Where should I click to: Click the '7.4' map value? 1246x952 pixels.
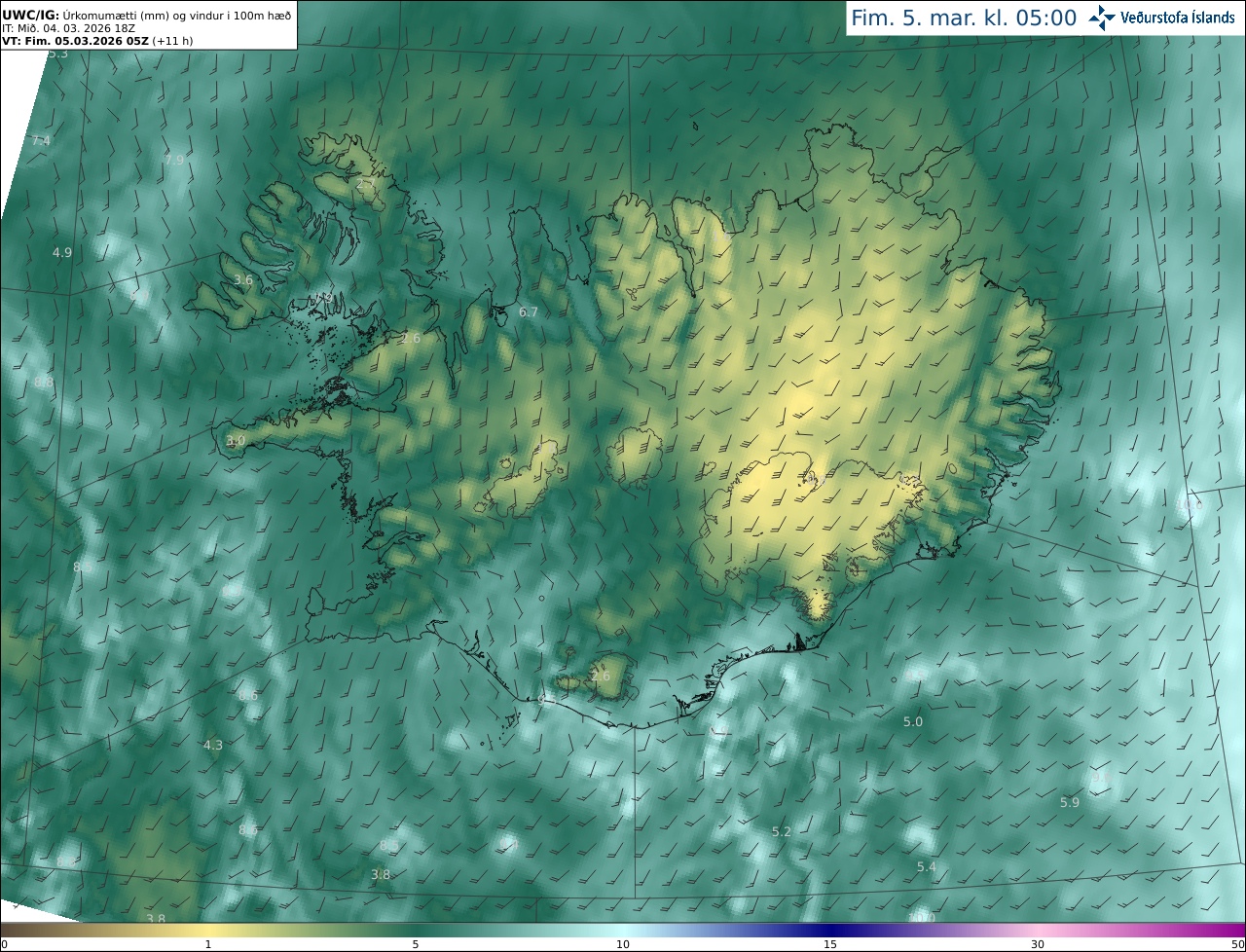(x=41, y=141)
